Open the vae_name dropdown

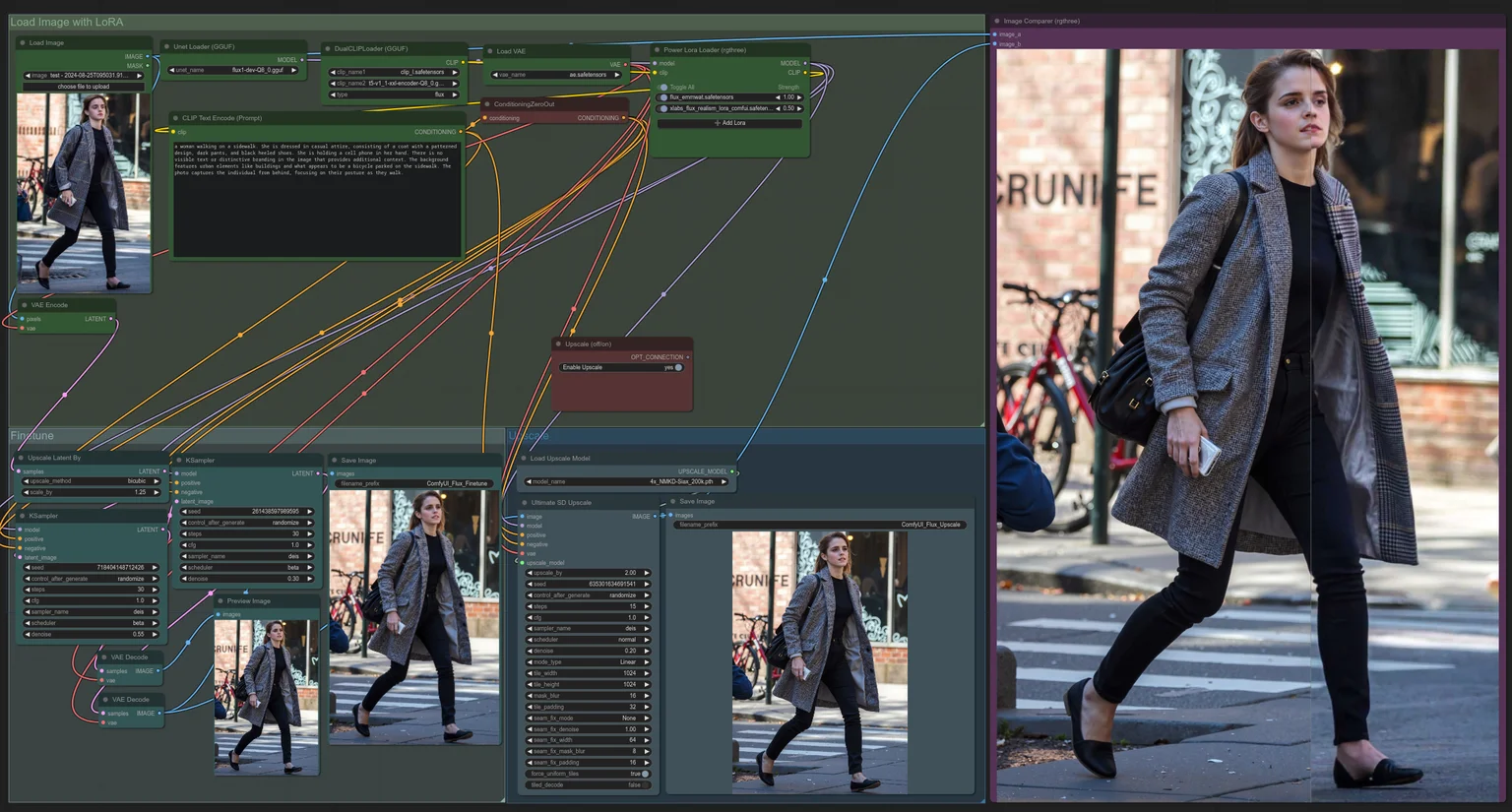pyautogui.click(x=558, y=75)
